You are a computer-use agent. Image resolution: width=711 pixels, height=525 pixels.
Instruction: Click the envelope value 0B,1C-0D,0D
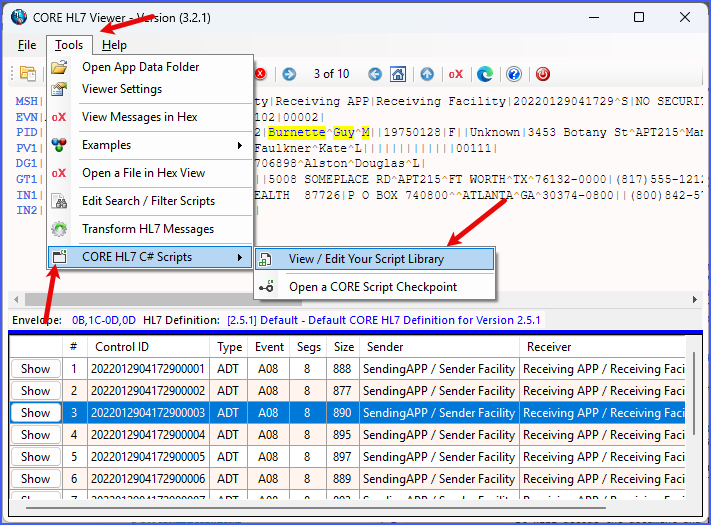click(x=103, y=320)
